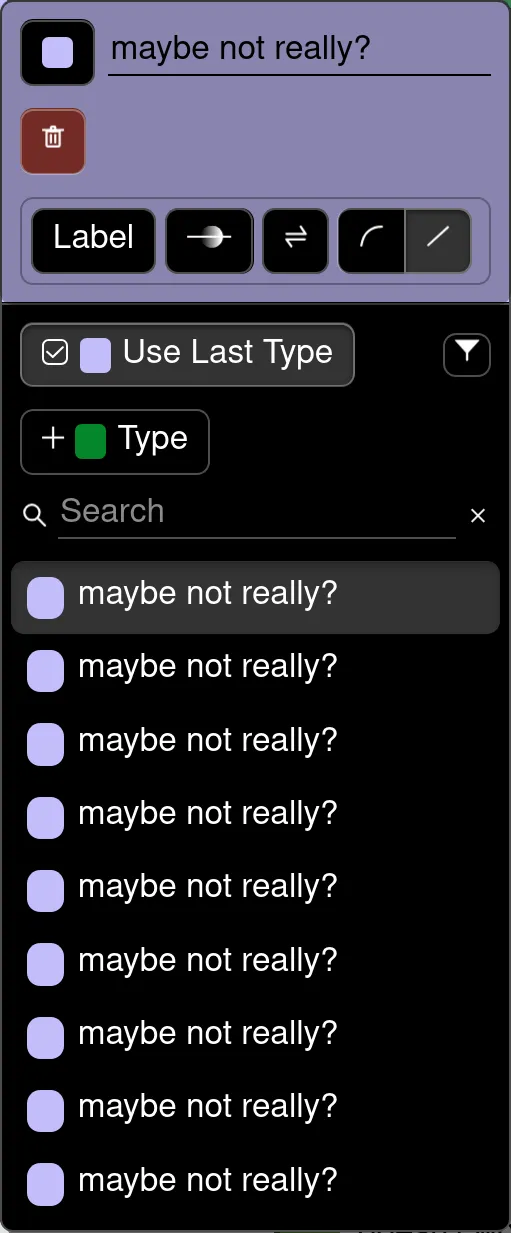Image resolution: width=511 pixels, height=1233 pixels.
Task: Click the green swatch in Type button
Action: point(90,441)
